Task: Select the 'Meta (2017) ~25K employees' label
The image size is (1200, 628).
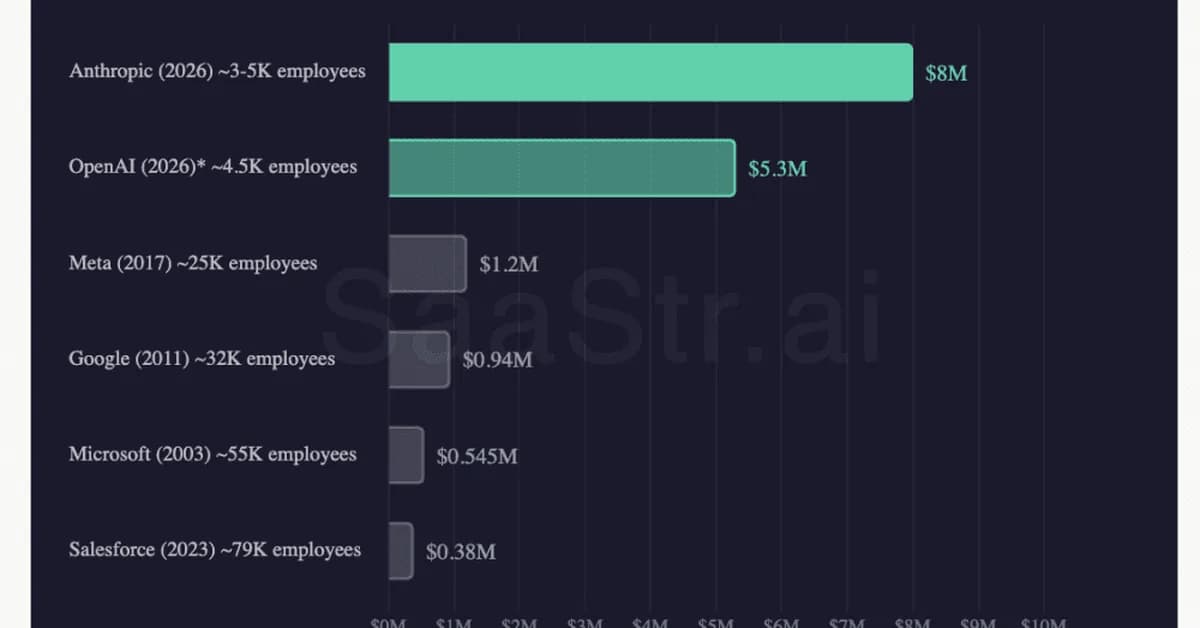Action: [x=193, y=263]
